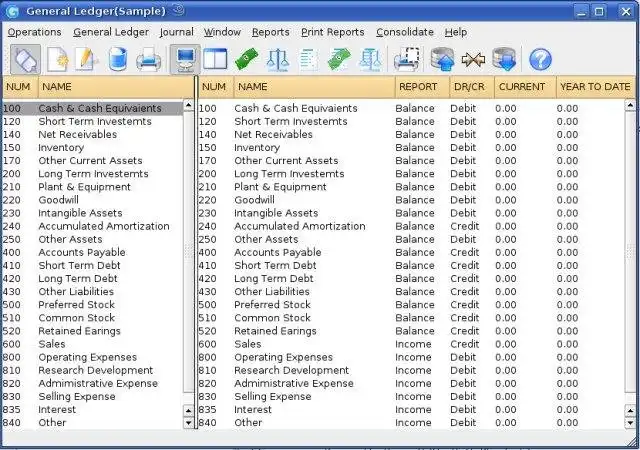Open the Consolidate menu
This screenshot has height=450, width=640.
point(405,32)
